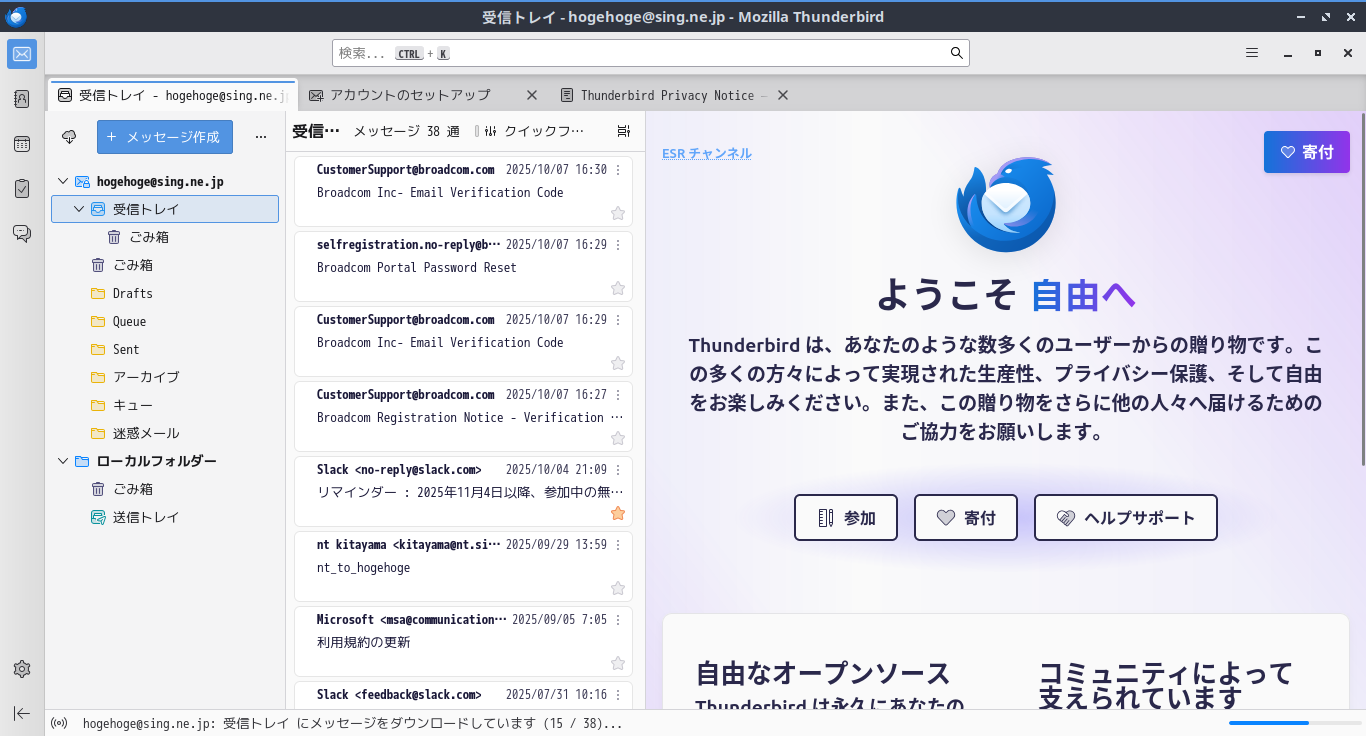The height and width of the screenshot is (736, 1366).
Task: Open more menu on Broadcom Registration Notice message
Action: tap(618, 395)
